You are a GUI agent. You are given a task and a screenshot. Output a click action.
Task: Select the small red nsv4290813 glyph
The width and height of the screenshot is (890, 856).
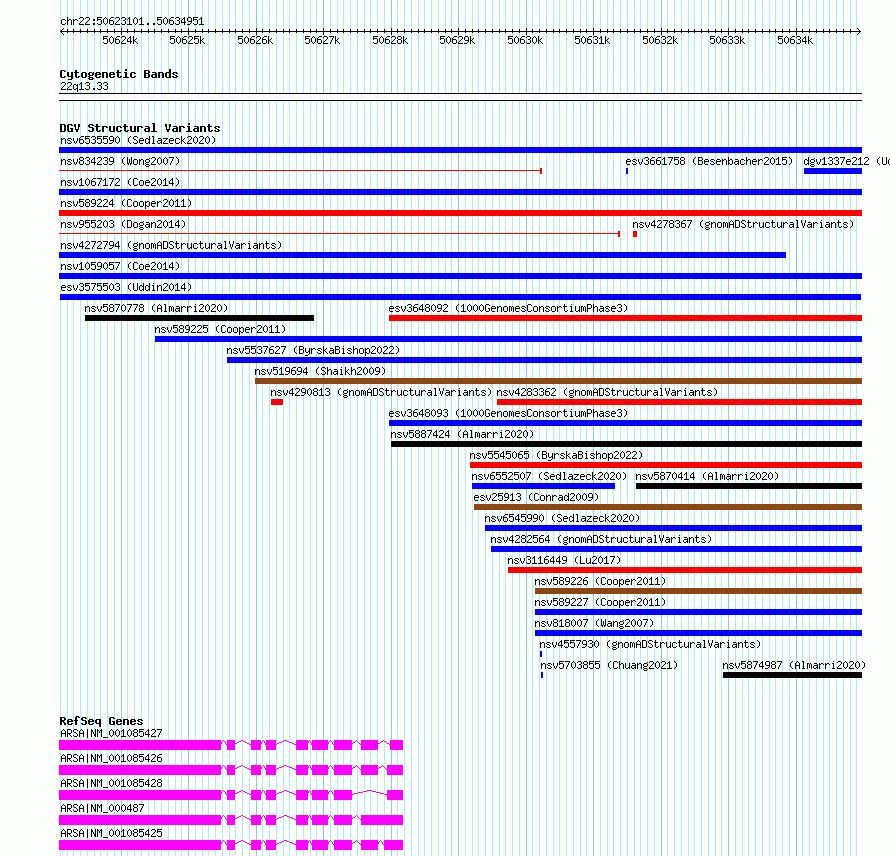277,402
